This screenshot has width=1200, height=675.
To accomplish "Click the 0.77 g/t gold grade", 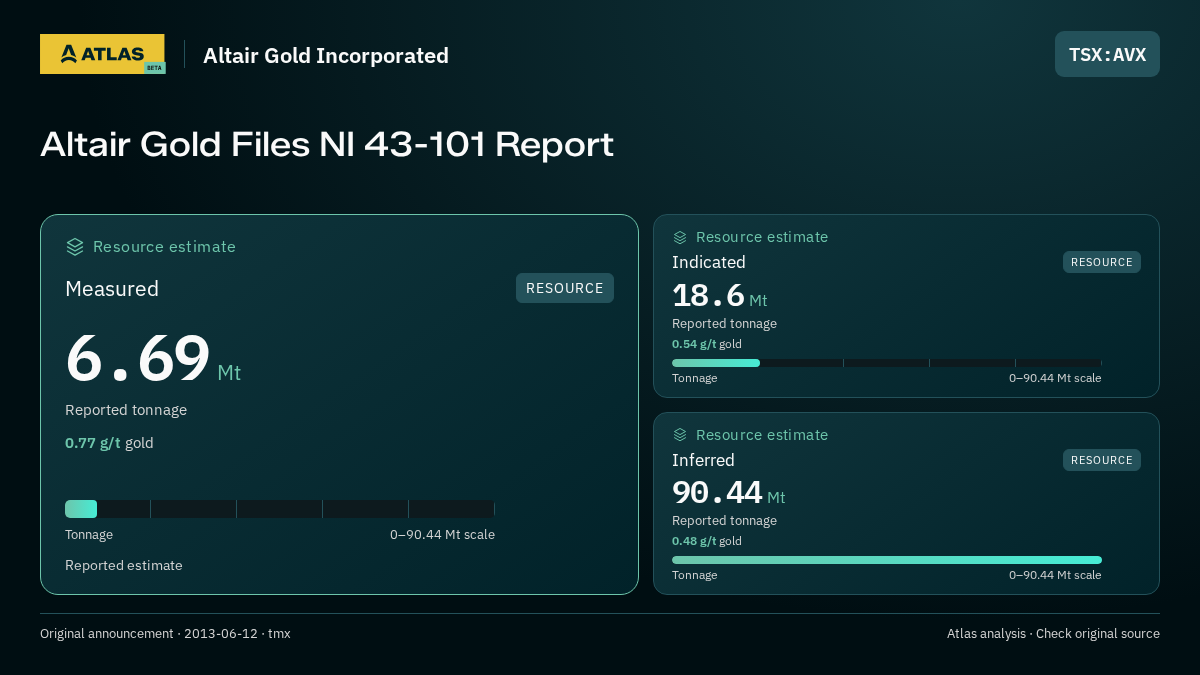I will 109,443.
